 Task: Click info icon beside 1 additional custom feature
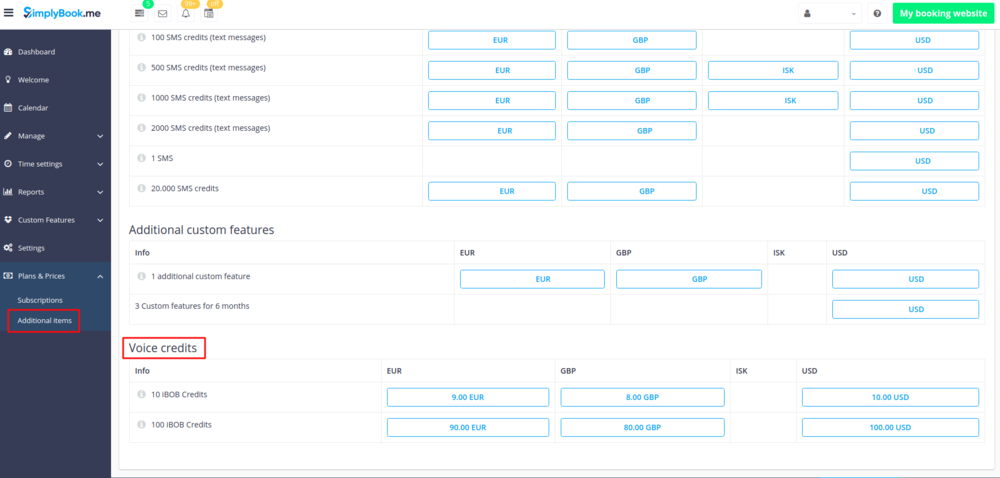(x=141, y=276)
